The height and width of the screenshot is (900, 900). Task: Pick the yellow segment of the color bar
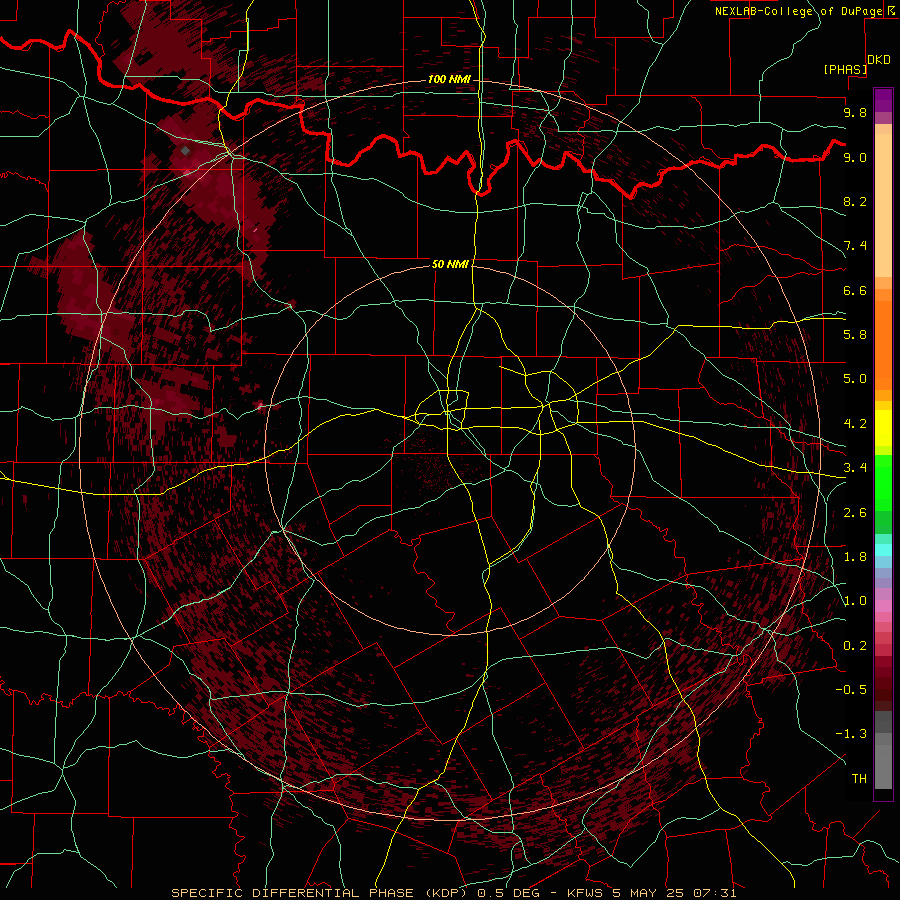click(883, 428)
